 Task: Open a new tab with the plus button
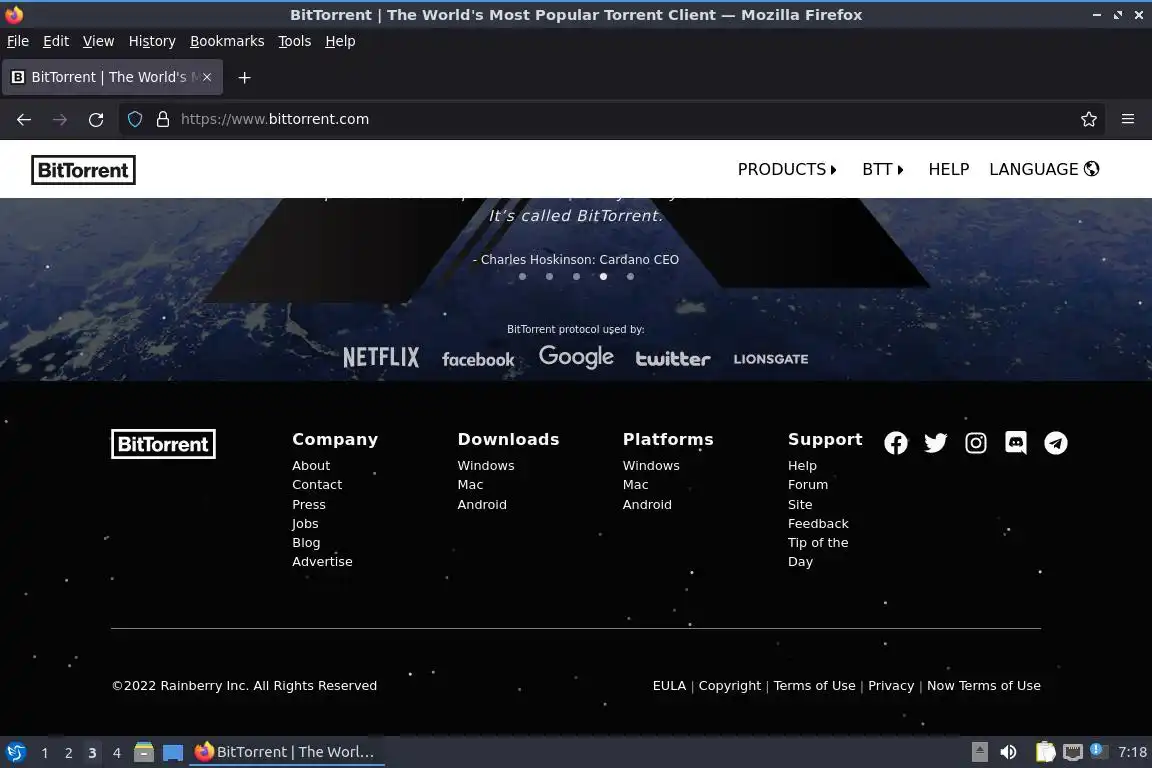(x=245, y=77)
